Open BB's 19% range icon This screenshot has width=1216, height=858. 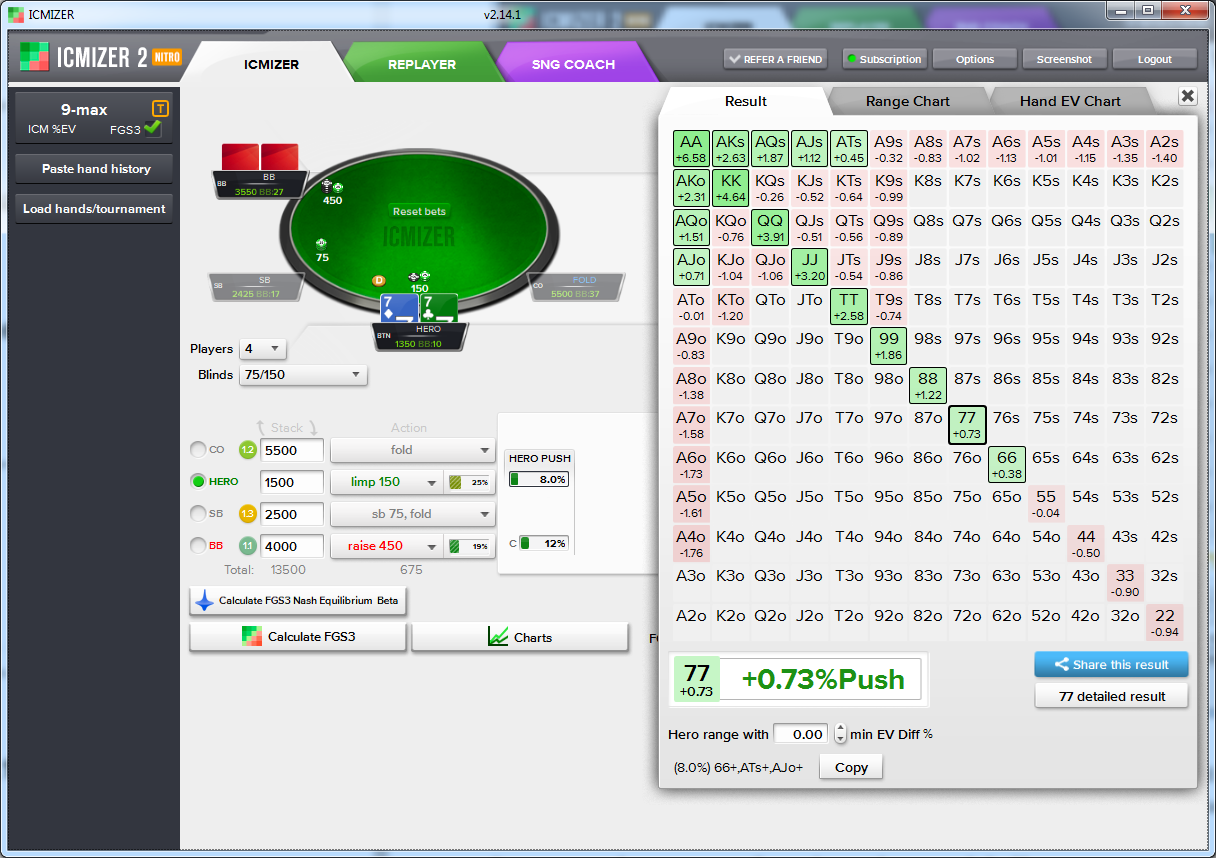470,546
